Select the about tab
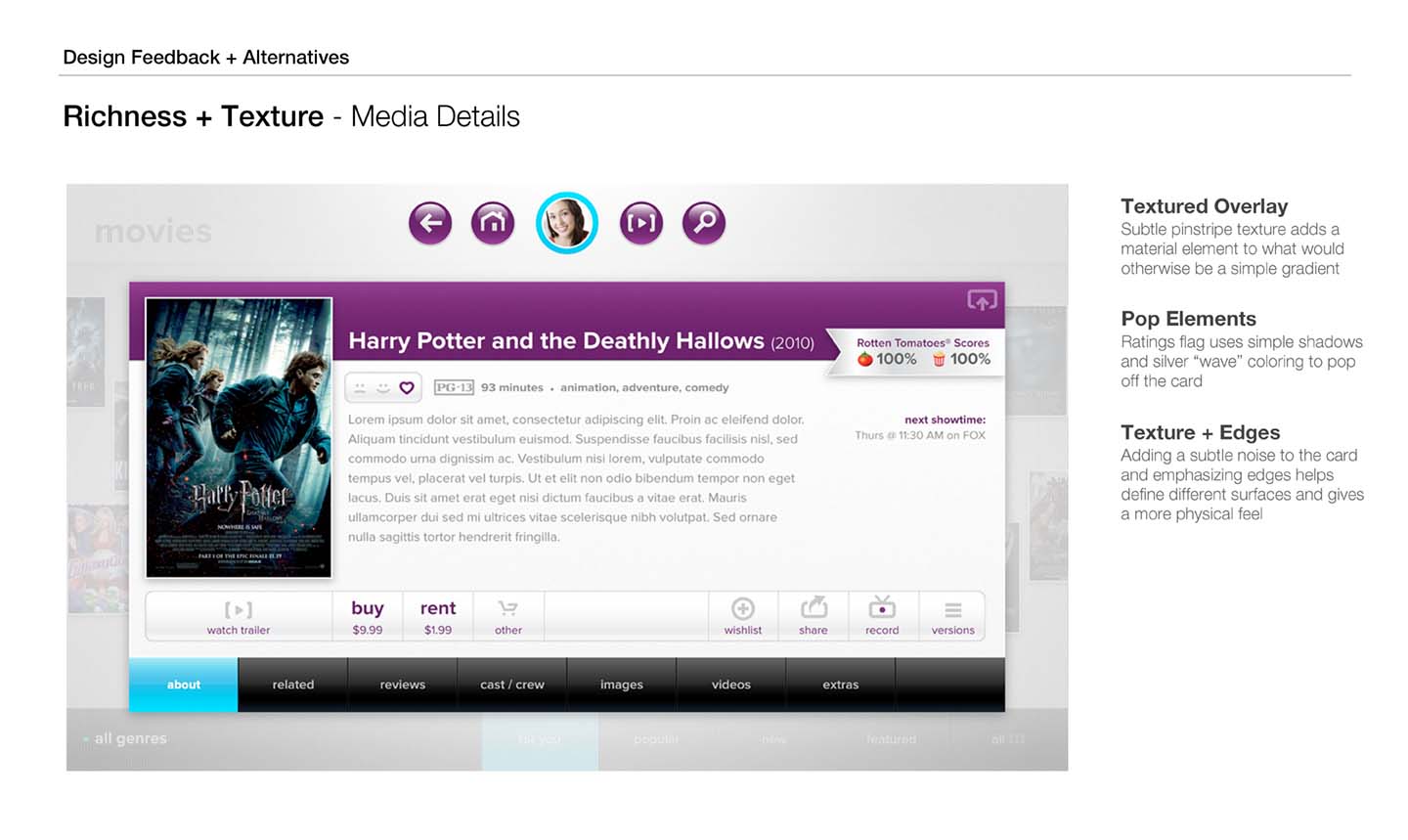The width and height of the screenshot is (1408, 840). click(x=184, y=685)
